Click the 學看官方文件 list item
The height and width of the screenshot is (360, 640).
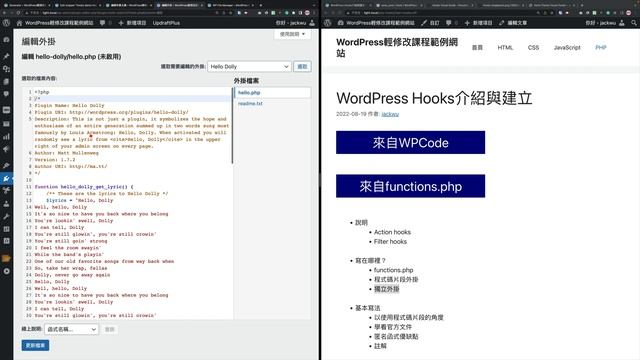point(393,327)
